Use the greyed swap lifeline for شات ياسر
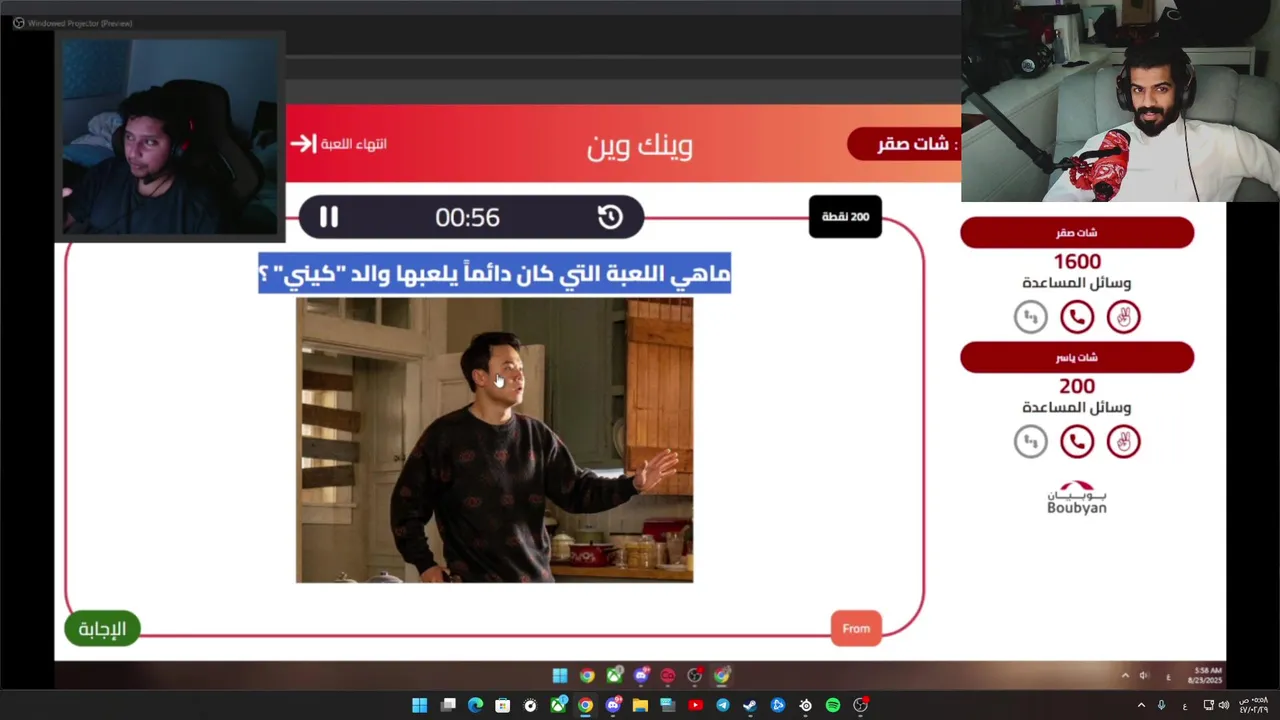This screenshot has width=1280, height=720. tap(1030, 441)
